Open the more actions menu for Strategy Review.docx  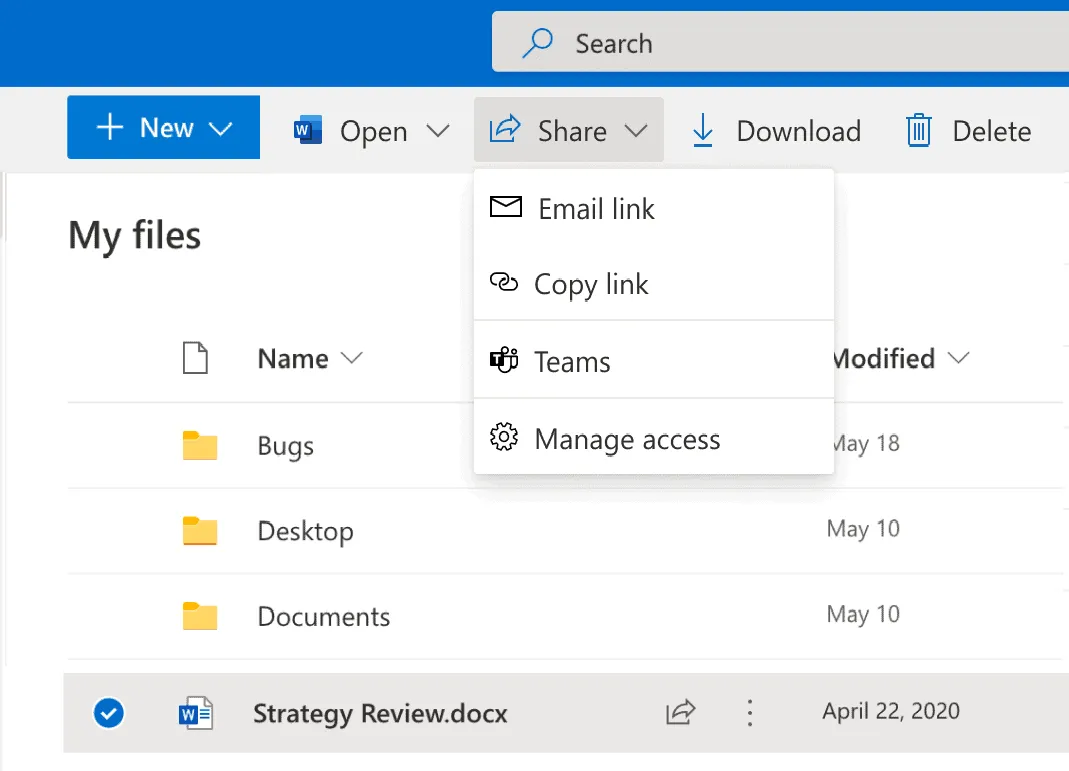tap(749, 712)
